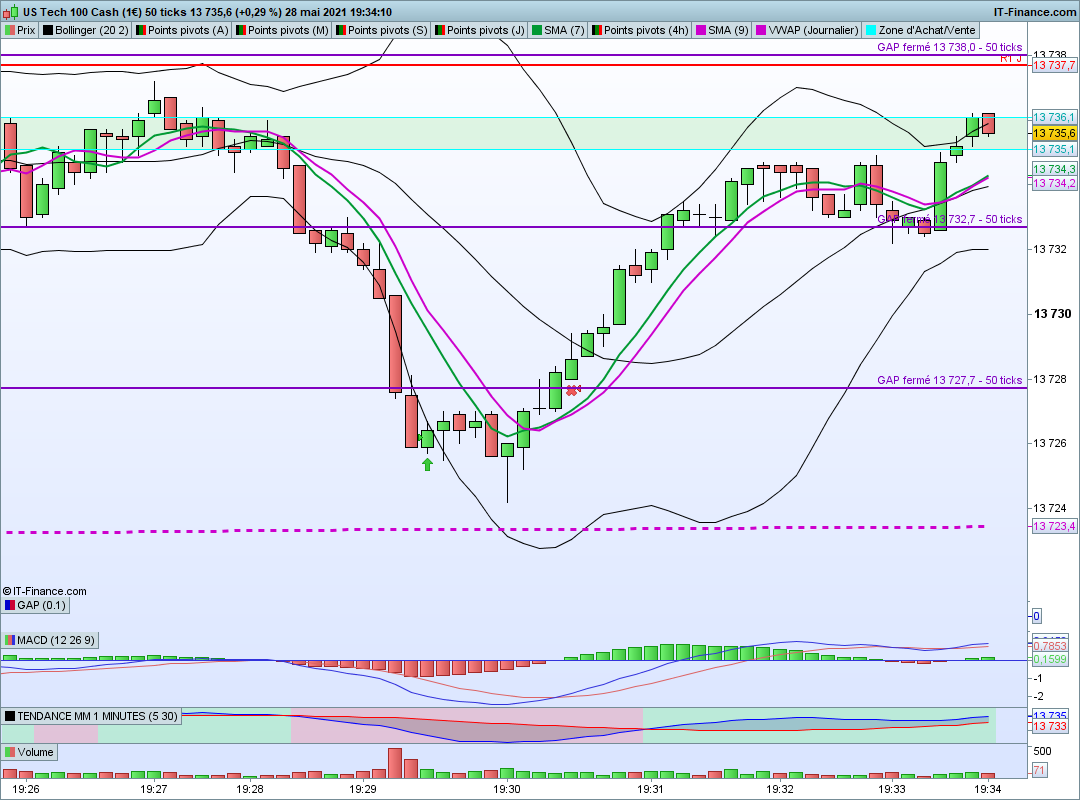Click the red X exit marker on chart

(572, 391)
